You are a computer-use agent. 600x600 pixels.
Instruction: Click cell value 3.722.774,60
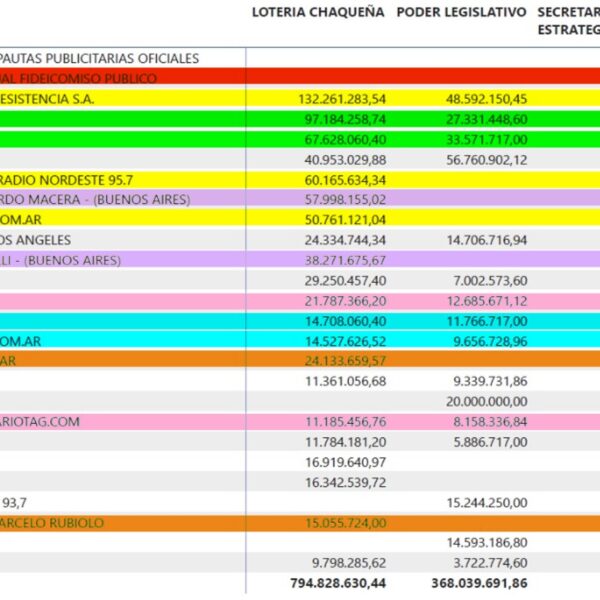tap(490, 563)
